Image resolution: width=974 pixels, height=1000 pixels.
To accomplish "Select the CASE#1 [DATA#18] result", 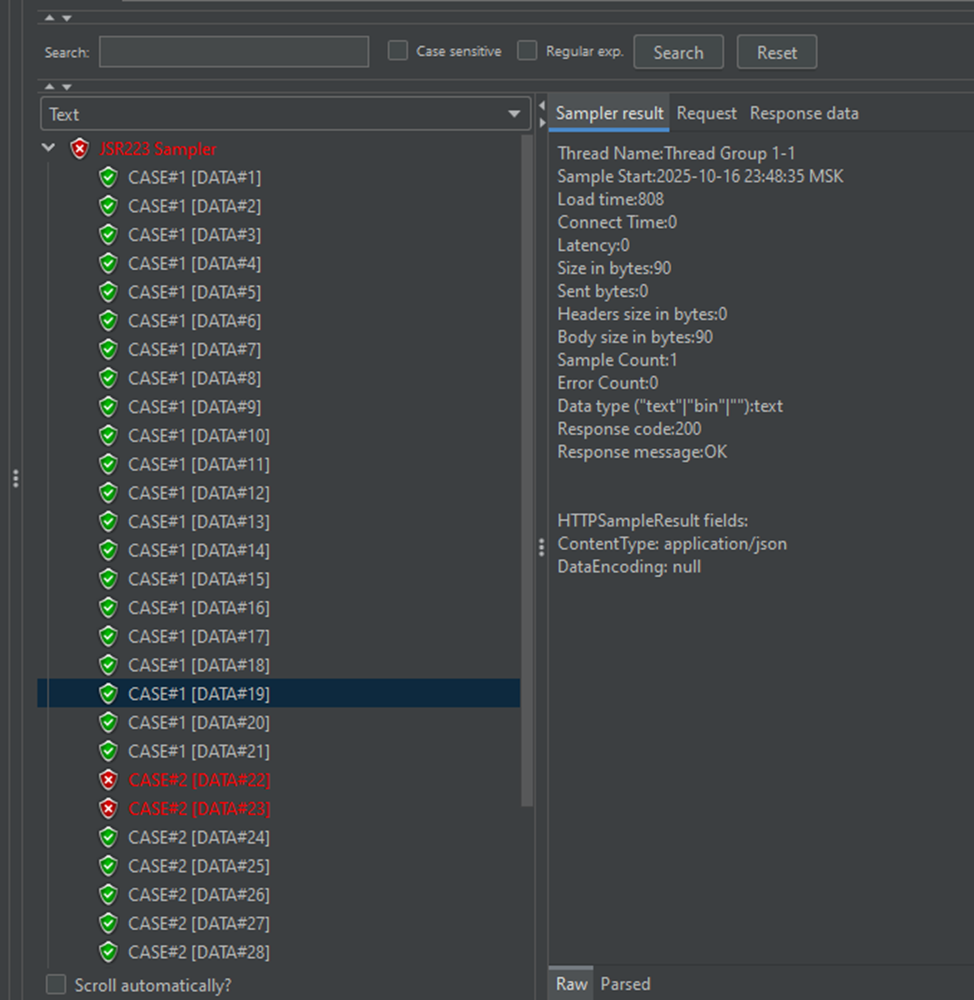I will (x=198, y=666).
